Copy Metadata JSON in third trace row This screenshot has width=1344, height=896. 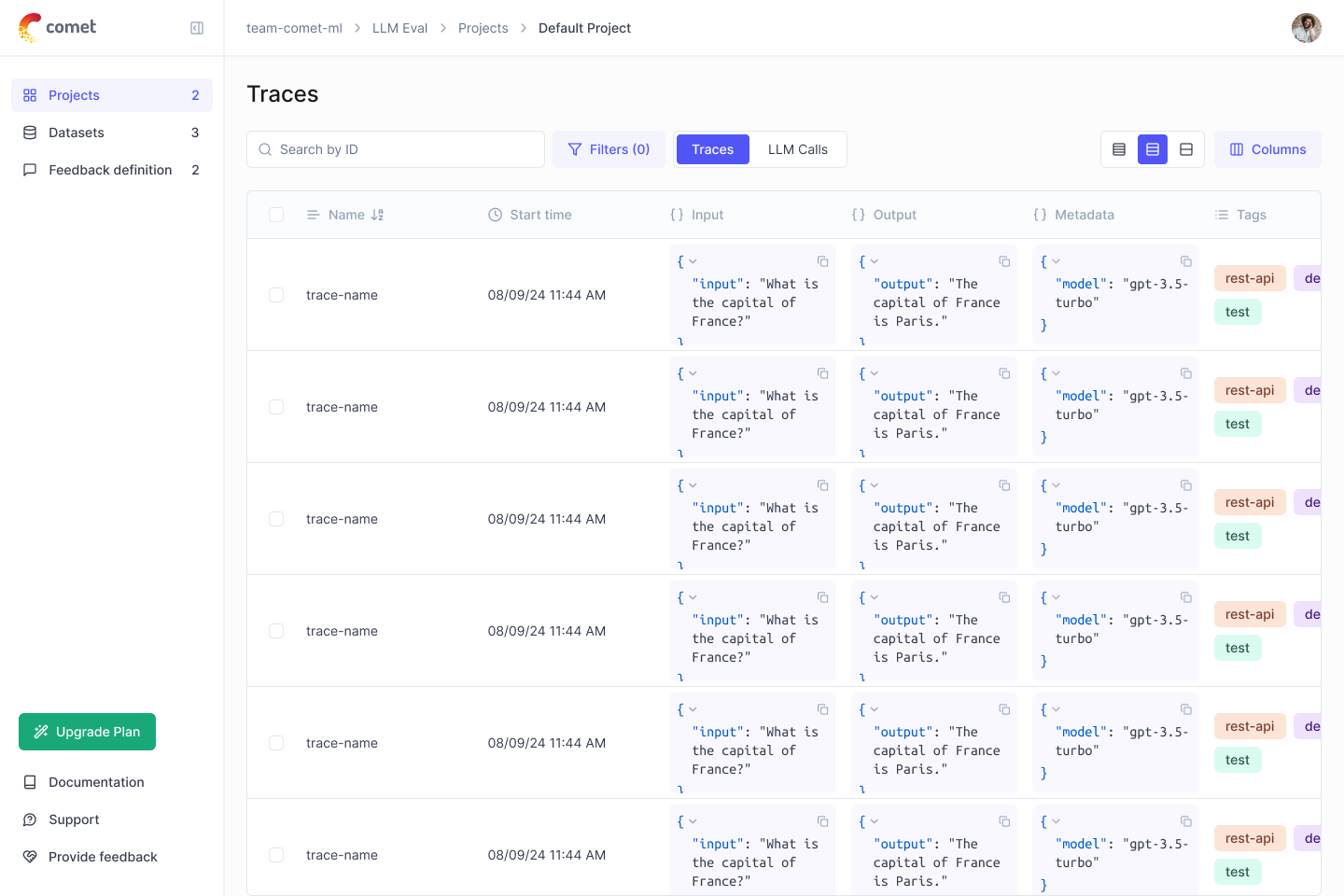pos(1185,485)
